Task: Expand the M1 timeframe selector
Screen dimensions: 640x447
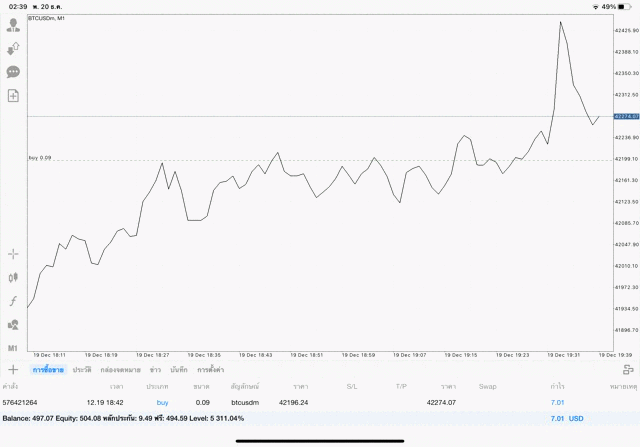Action: click(13, 348)
